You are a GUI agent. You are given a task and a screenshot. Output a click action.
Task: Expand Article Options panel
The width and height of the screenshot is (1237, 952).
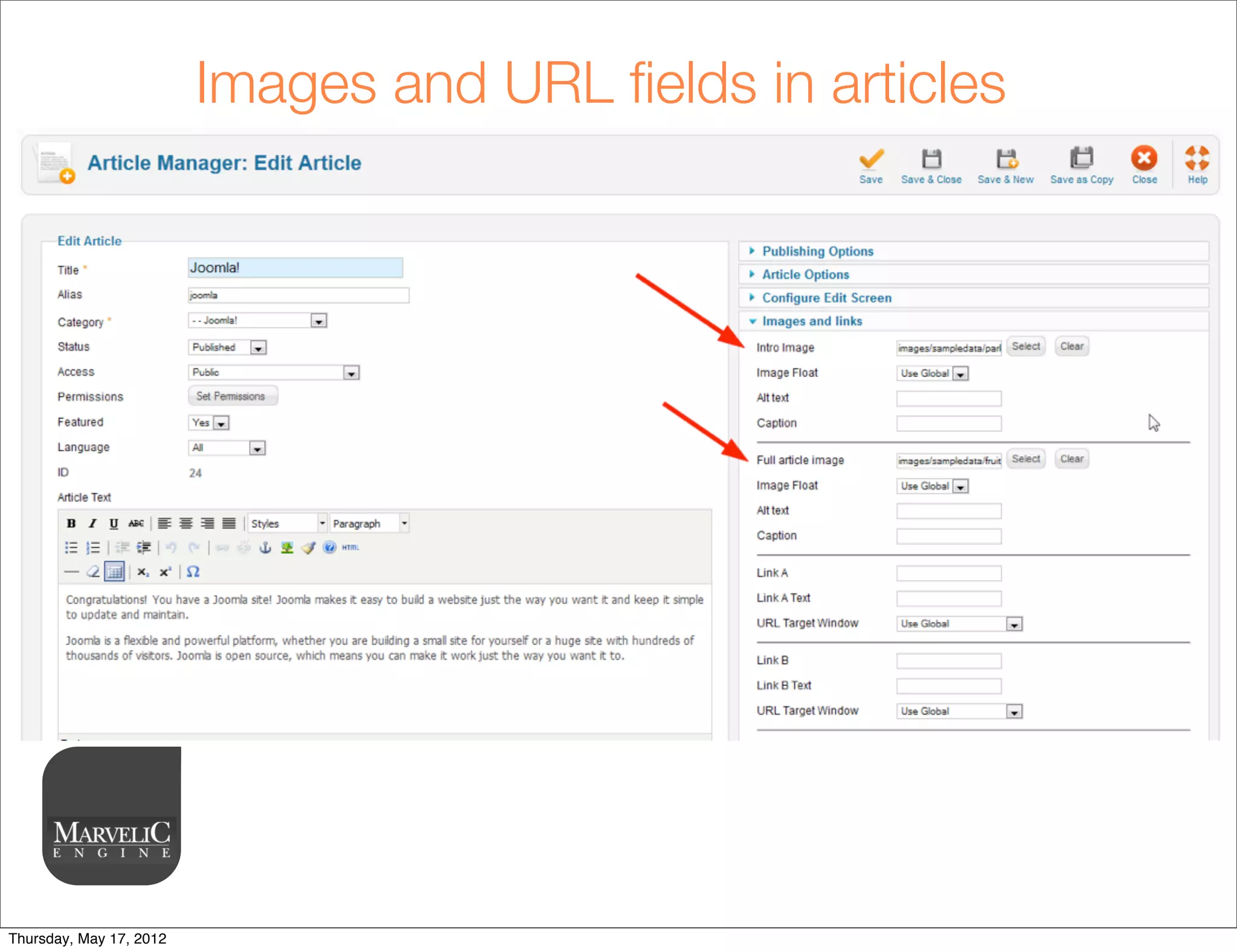(x=974, y=274)
